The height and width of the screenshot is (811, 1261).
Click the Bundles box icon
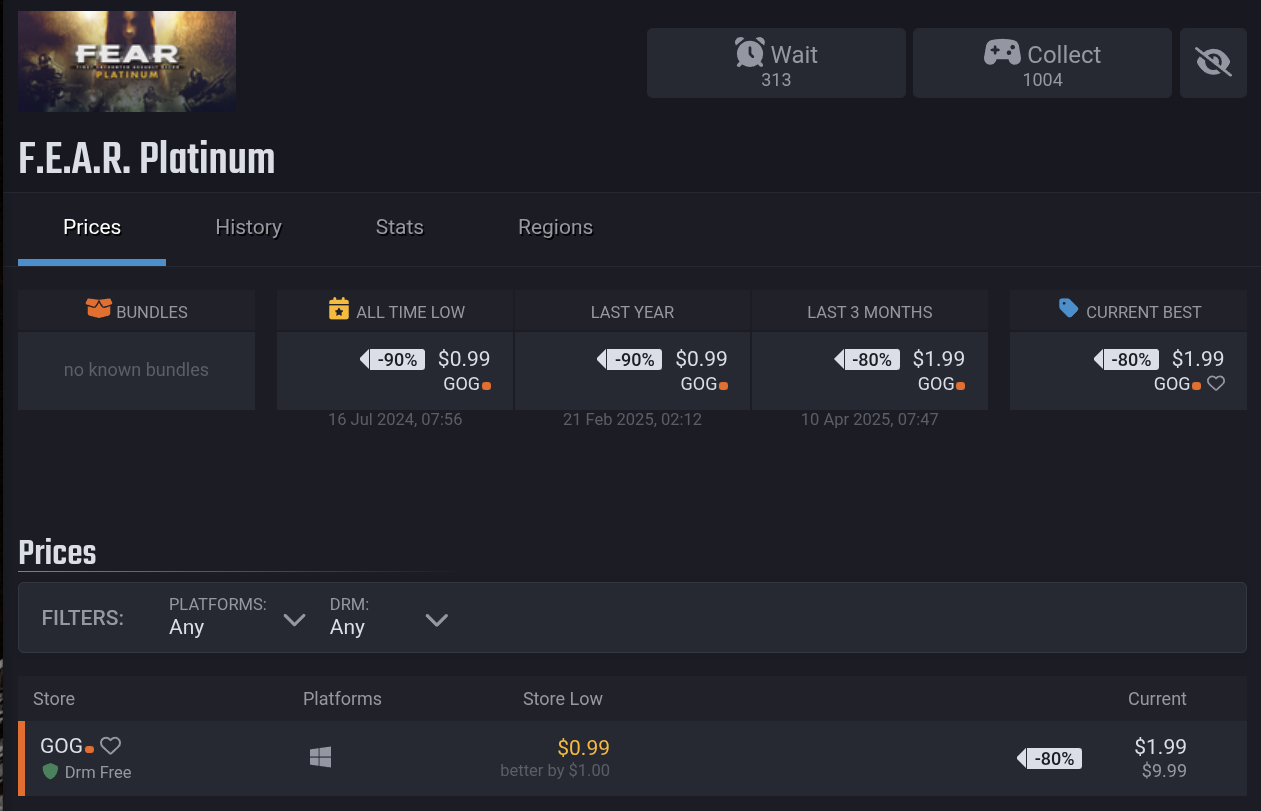[98, 310]
